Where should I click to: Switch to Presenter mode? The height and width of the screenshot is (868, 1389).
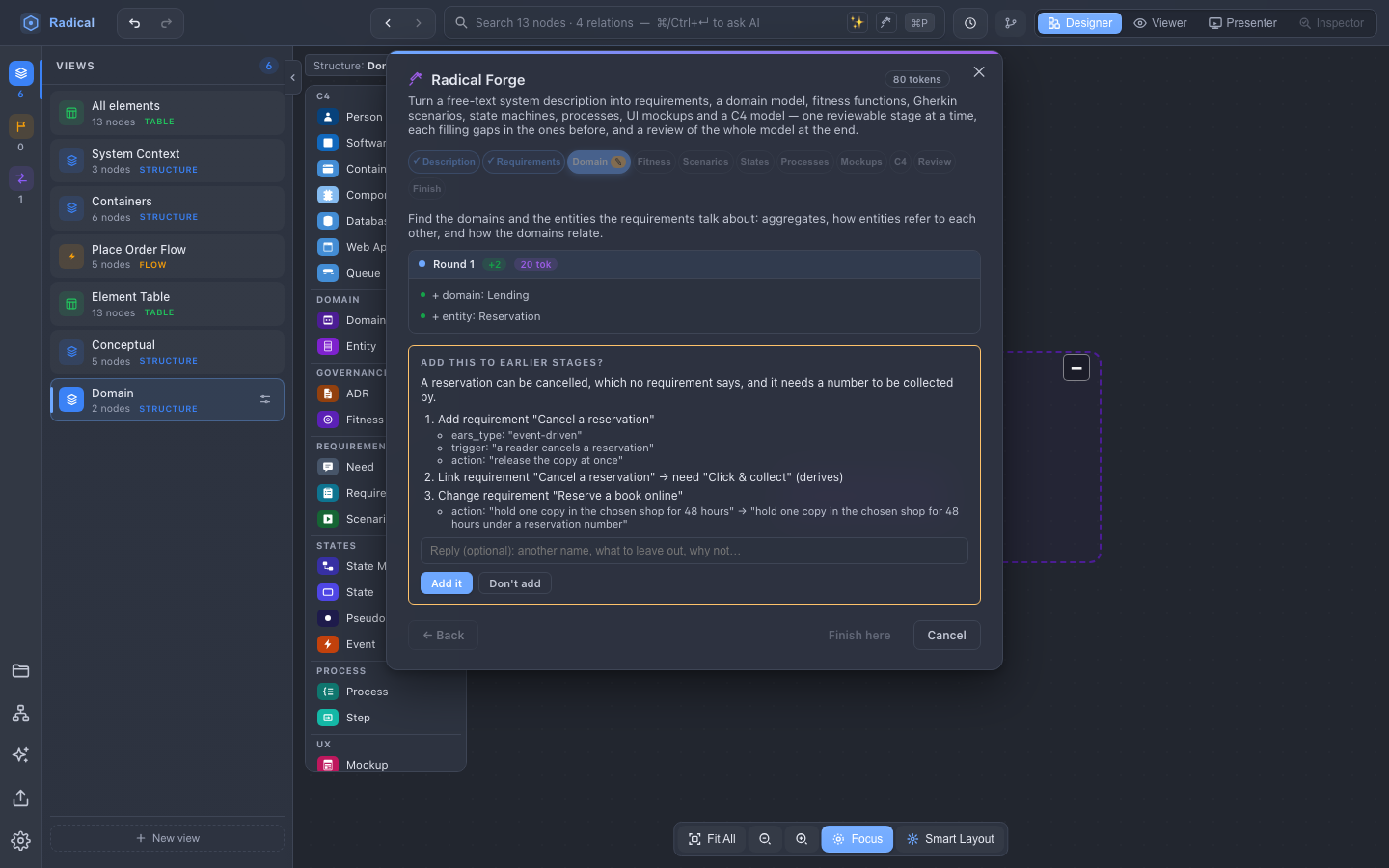pyautogui.click(x=1243, y=23)
